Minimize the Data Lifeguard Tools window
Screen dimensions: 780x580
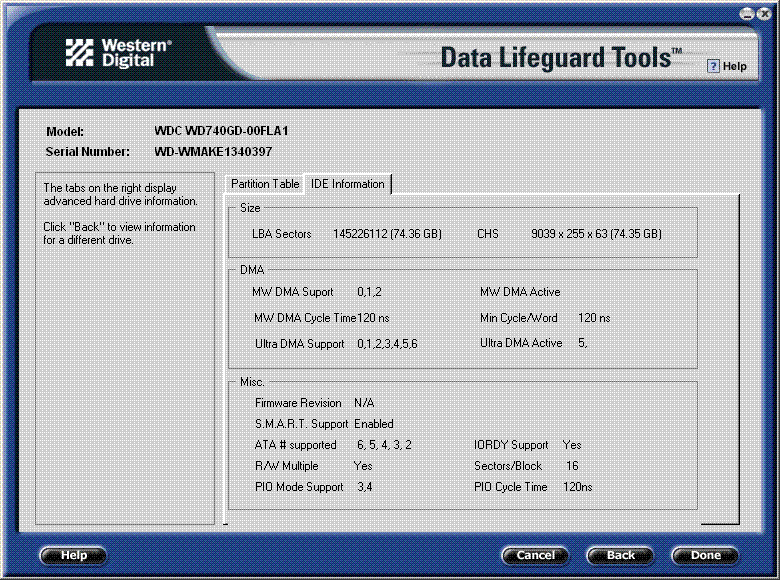pyautogui.click(x=747, y=14)
